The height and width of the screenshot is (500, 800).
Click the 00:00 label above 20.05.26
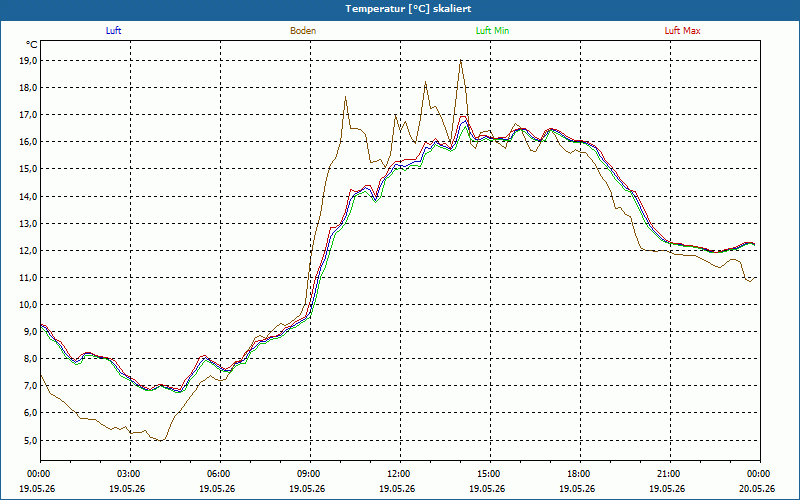tap(760, 474)
